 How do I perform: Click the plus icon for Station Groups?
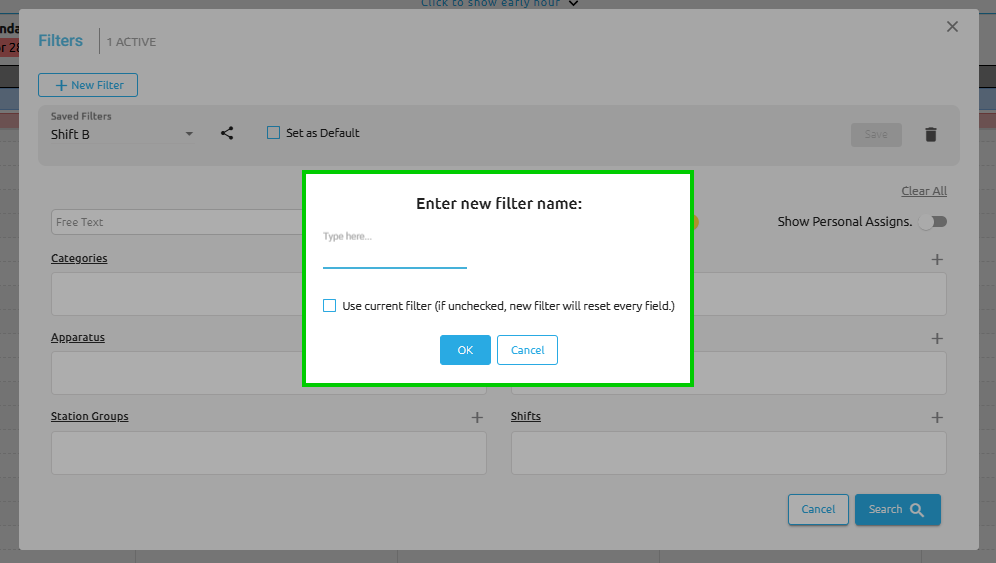pos(477,417)
